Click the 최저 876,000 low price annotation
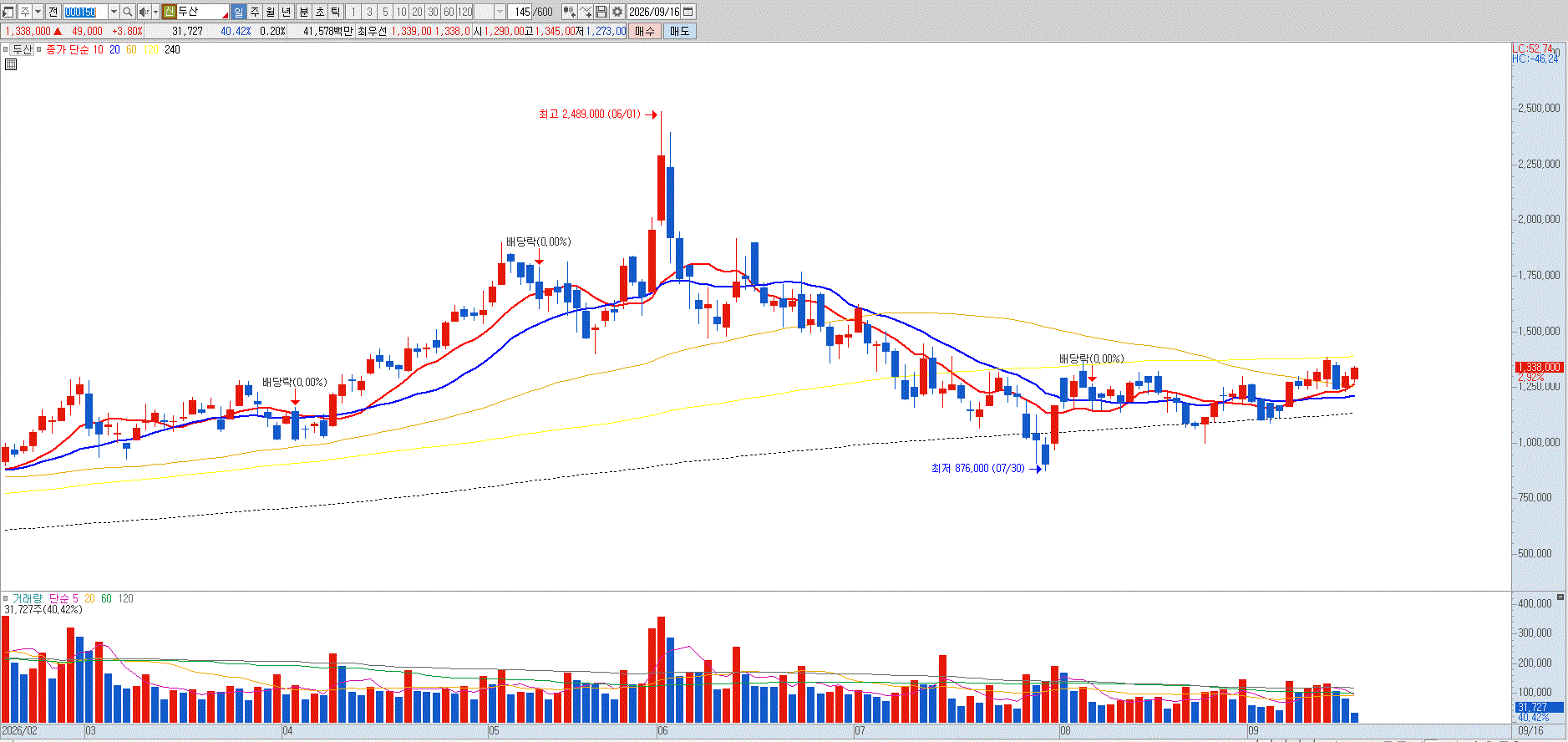Image resolution: width=1568 pixels, height=742 pixels. point(977,469)
